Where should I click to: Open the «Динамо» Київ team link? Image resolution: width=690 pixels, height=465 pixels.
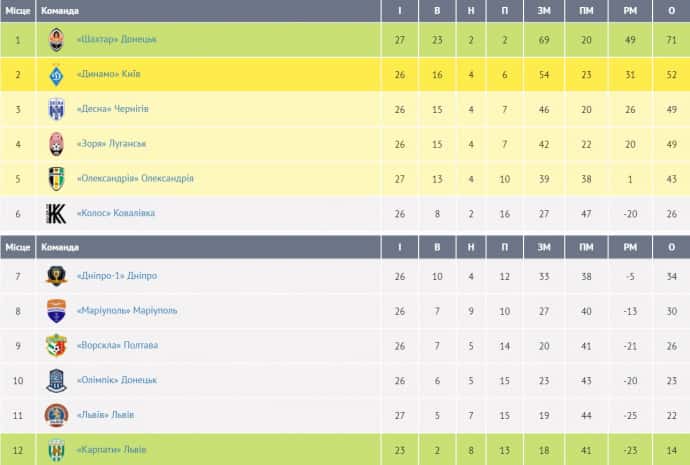(108, 74)
